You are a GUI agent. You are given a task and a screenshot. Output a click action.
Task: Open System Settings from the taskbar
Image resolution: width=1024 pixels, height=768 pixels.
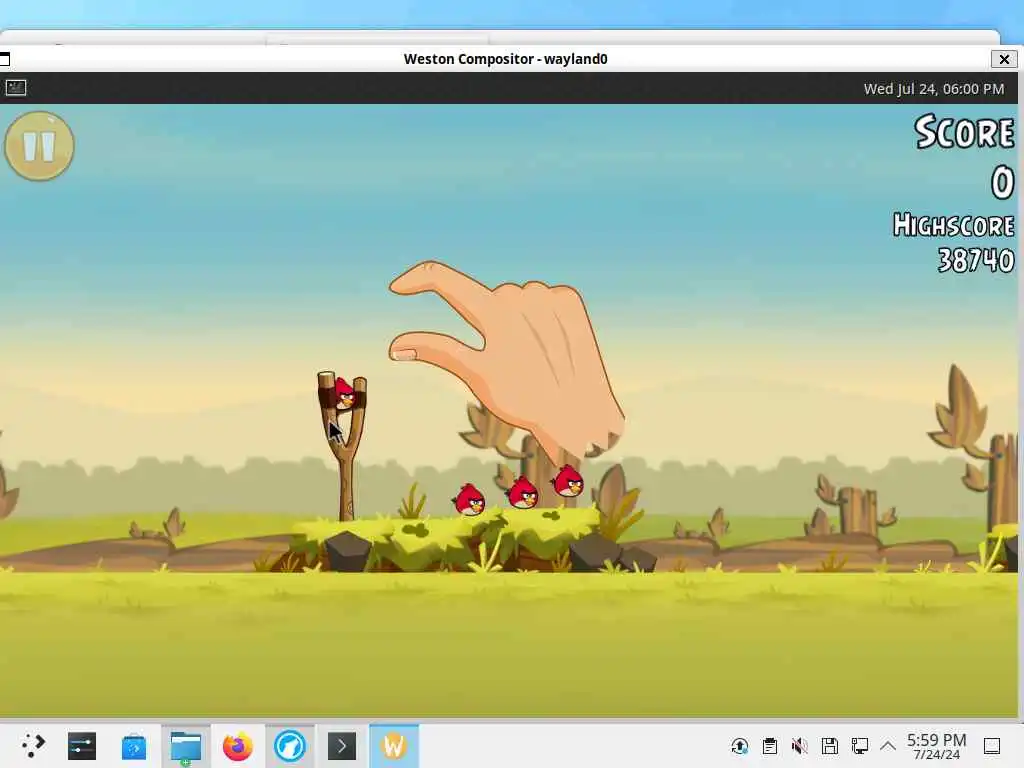pyautogui.click(x=82, y=746)
